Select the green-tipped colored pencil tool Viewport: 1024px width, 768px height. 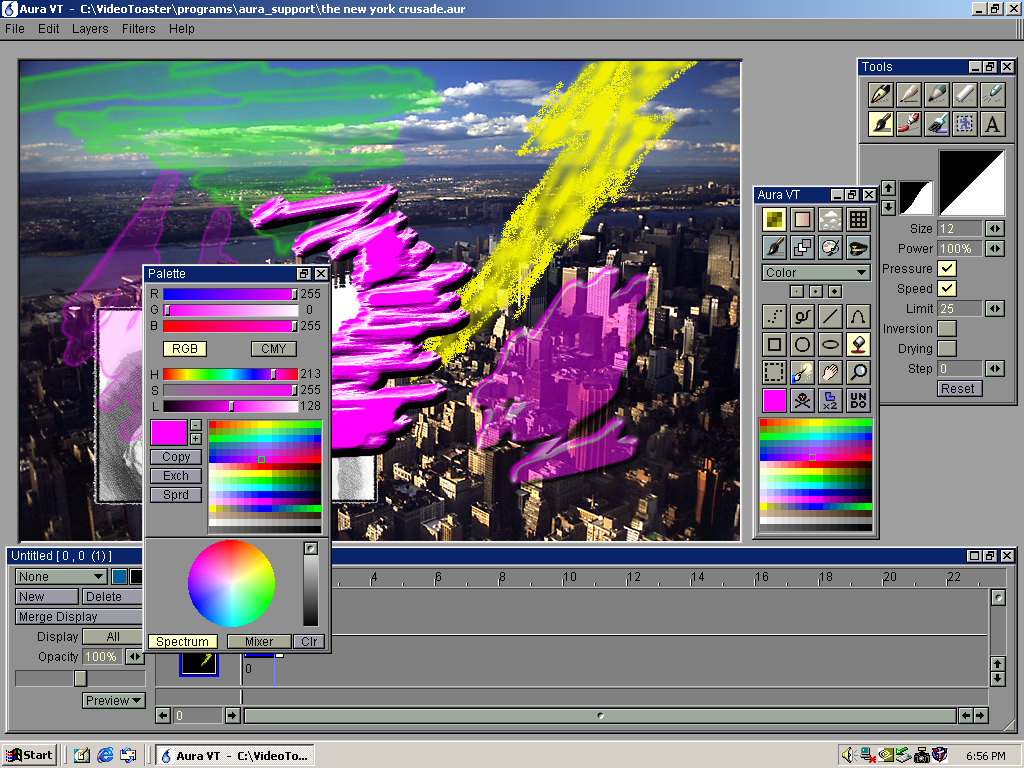click(x=936, y=94)
